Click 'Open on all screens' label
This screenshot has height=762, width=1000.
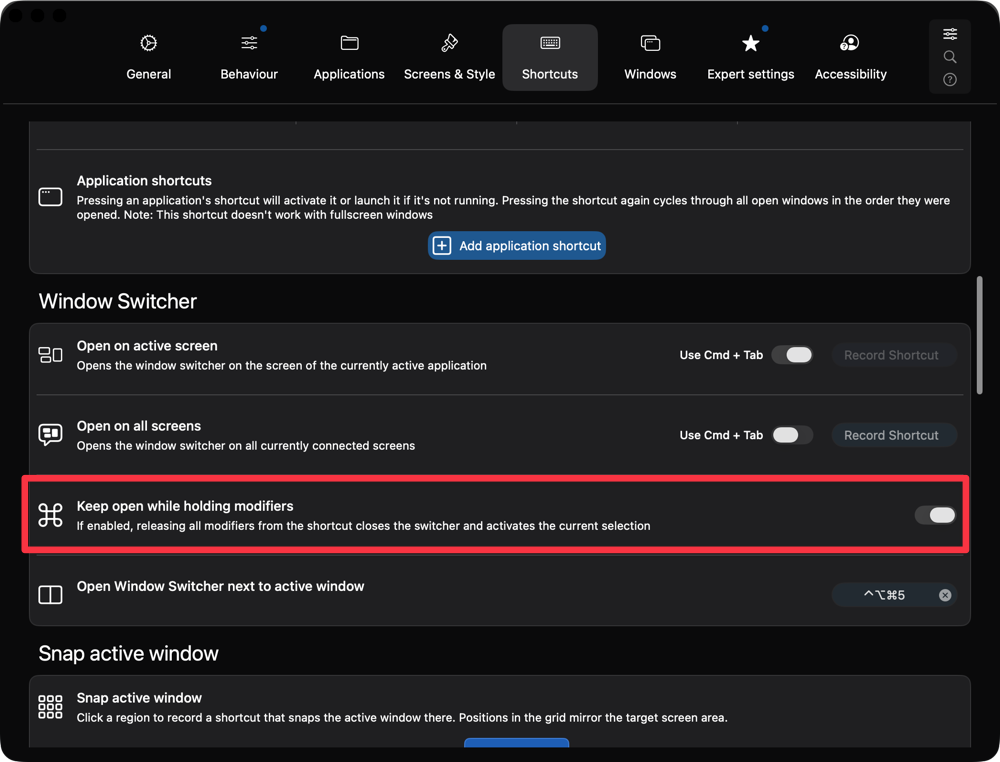point(139,426)
